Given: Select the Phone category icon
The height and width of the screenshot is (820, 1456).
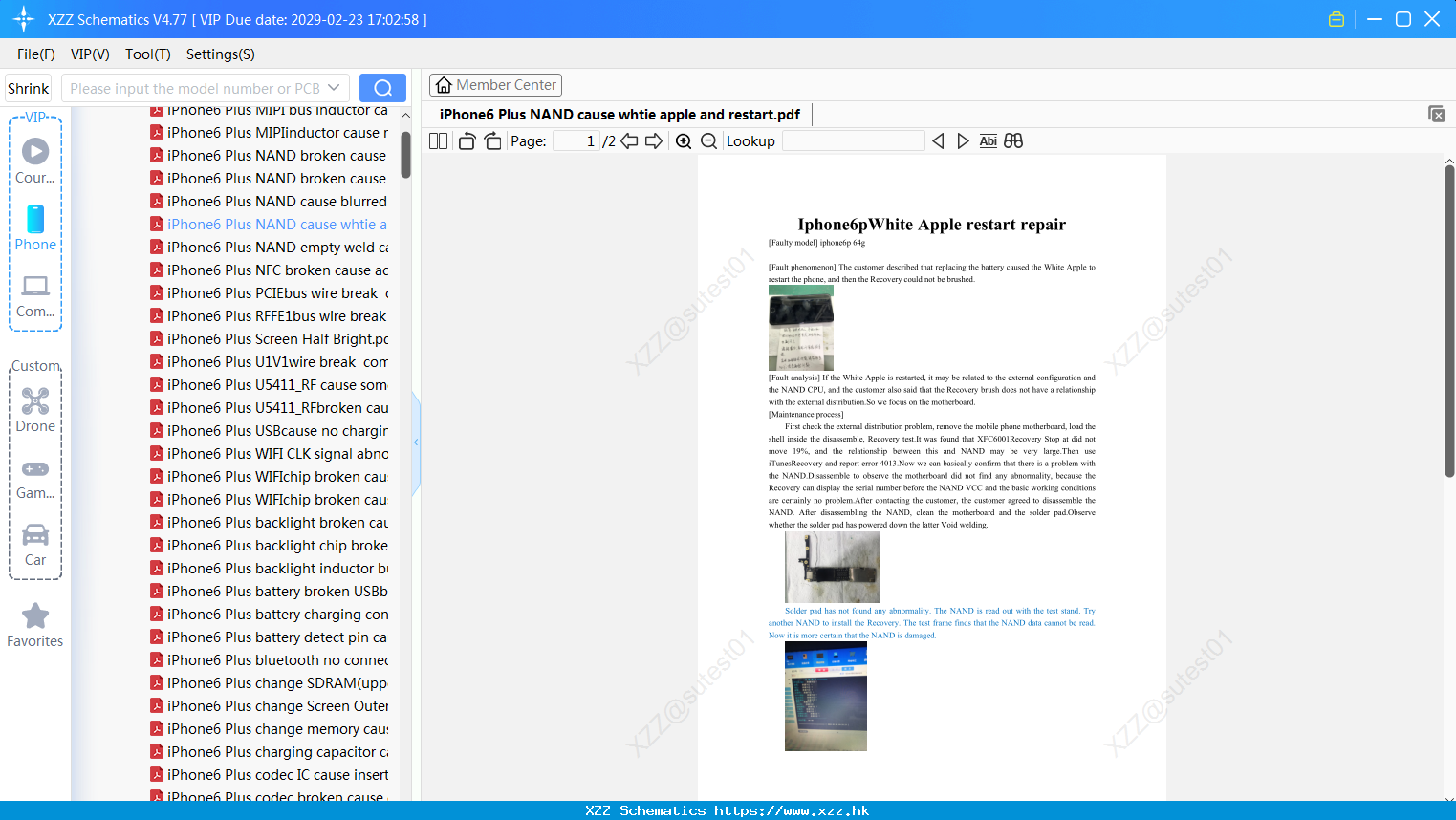Looking at the screenshot, I should [x=35, y=219].
